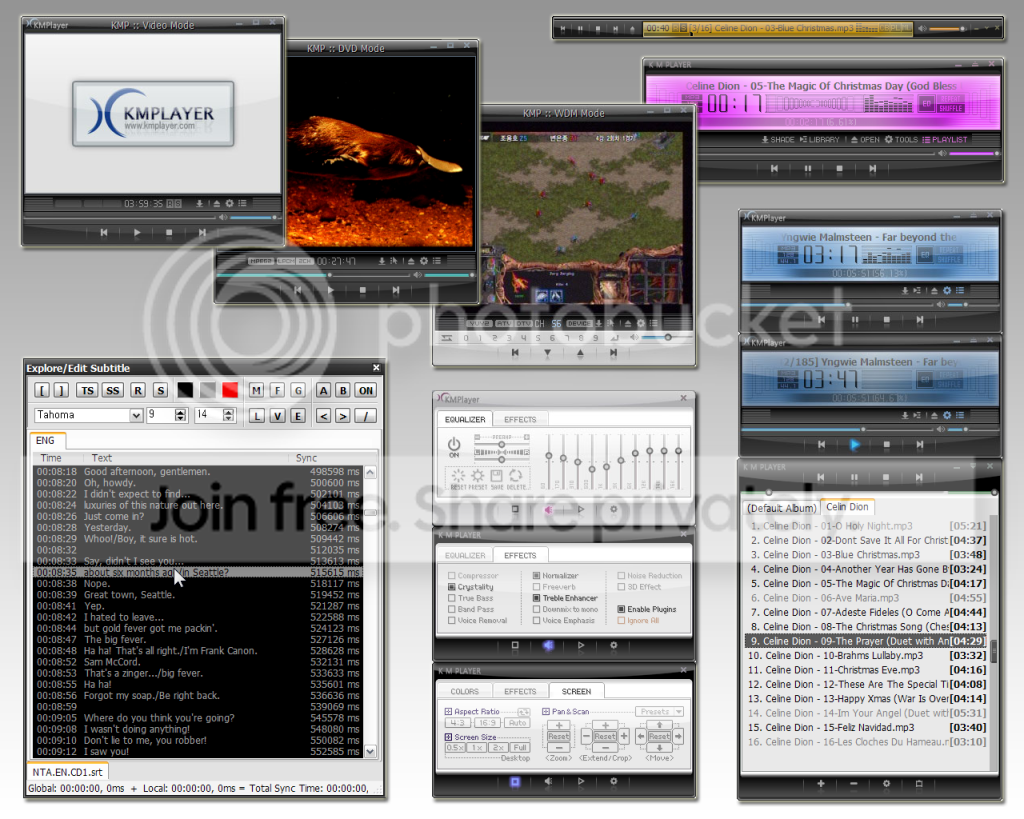This screenshot has width=1024, height=819.
Task: Switch to the (Default Album) playlist tab
Action: 782,508
